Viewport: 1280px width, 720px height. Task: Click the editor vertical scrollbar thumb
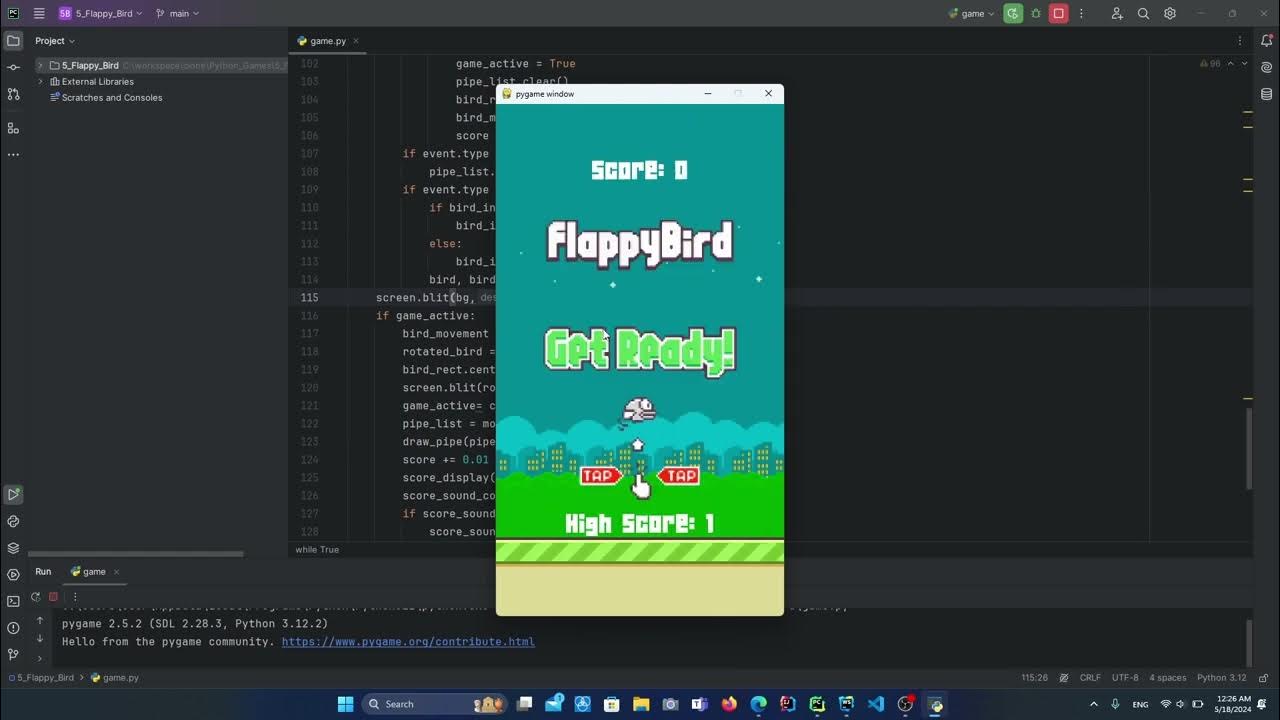1248,447
